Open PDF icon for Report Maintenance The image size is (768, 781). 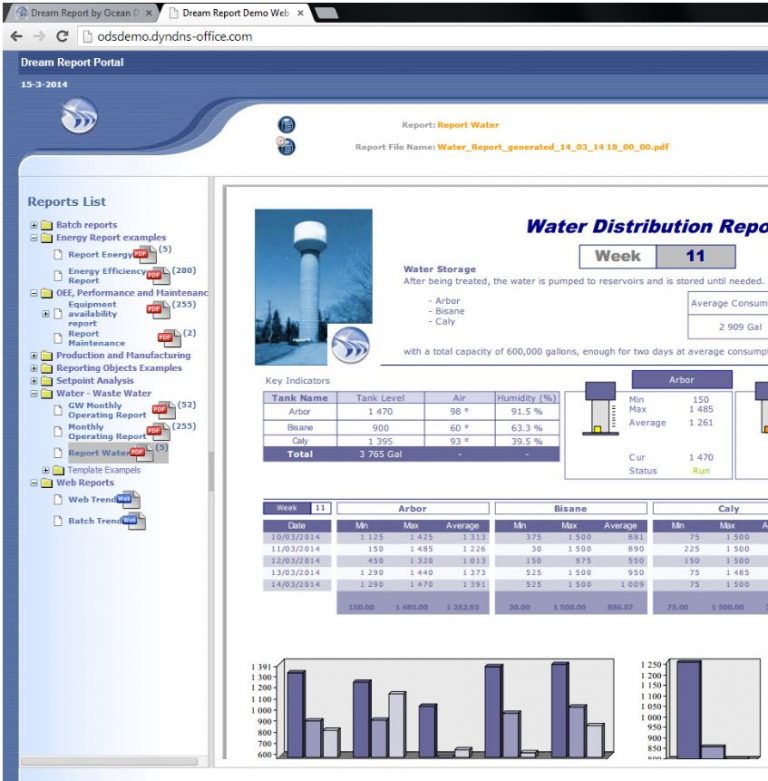[x=169, y=339]
